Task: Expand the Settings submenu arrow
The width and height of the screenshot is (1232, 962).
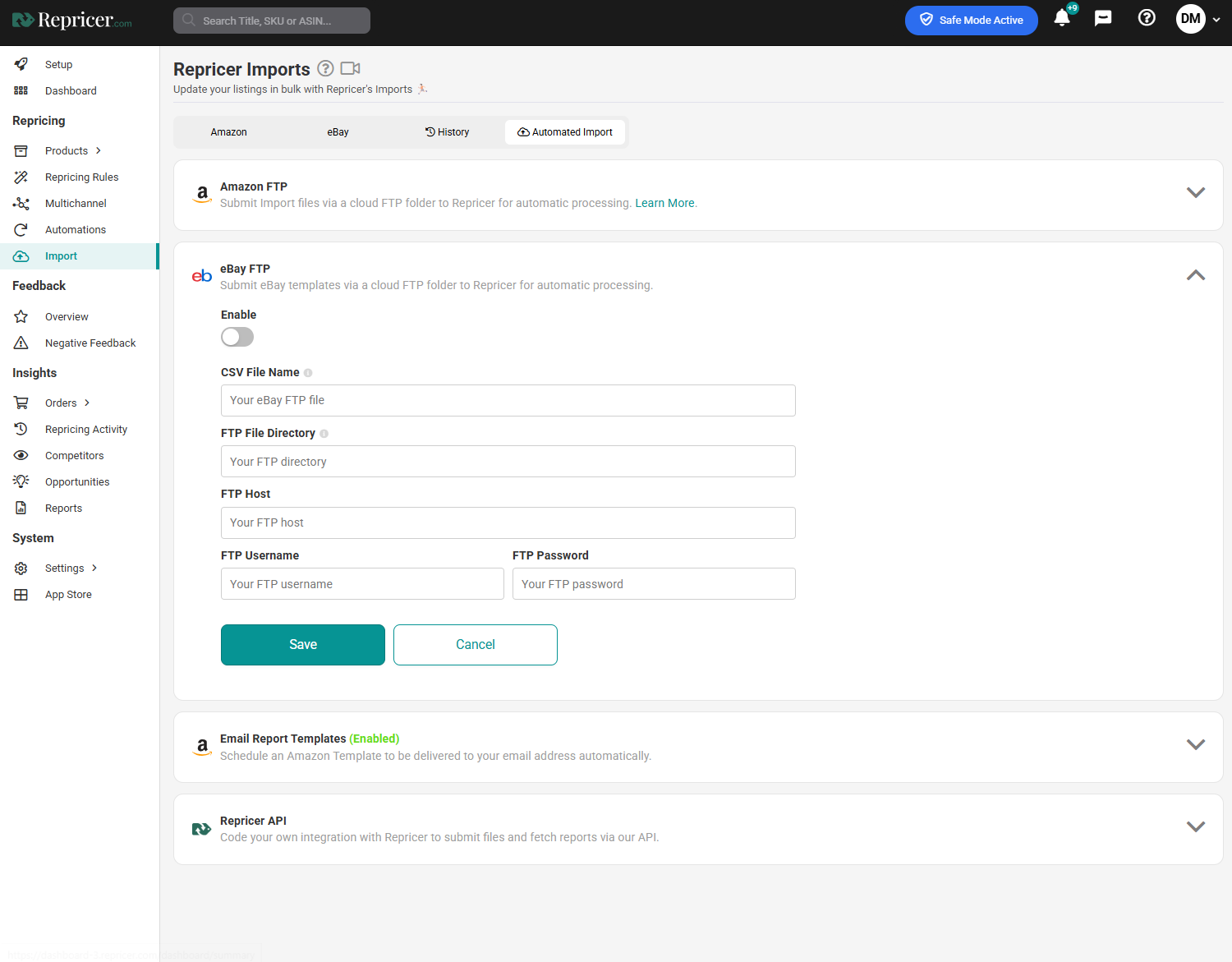Action: click(x=94, y=568)
